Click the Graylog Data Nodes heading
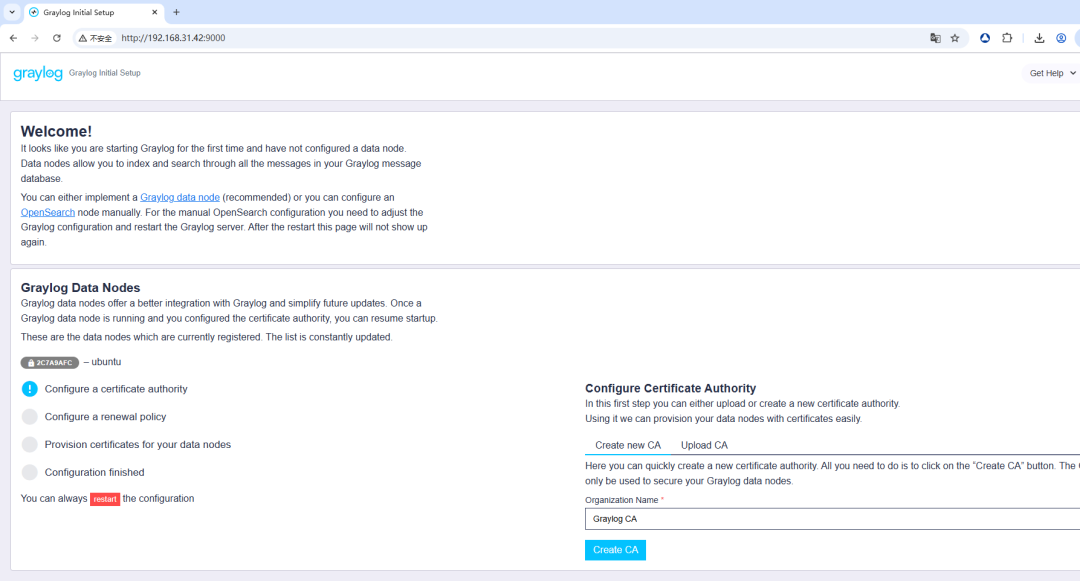The image size is (1080, 581). [80, 288]
